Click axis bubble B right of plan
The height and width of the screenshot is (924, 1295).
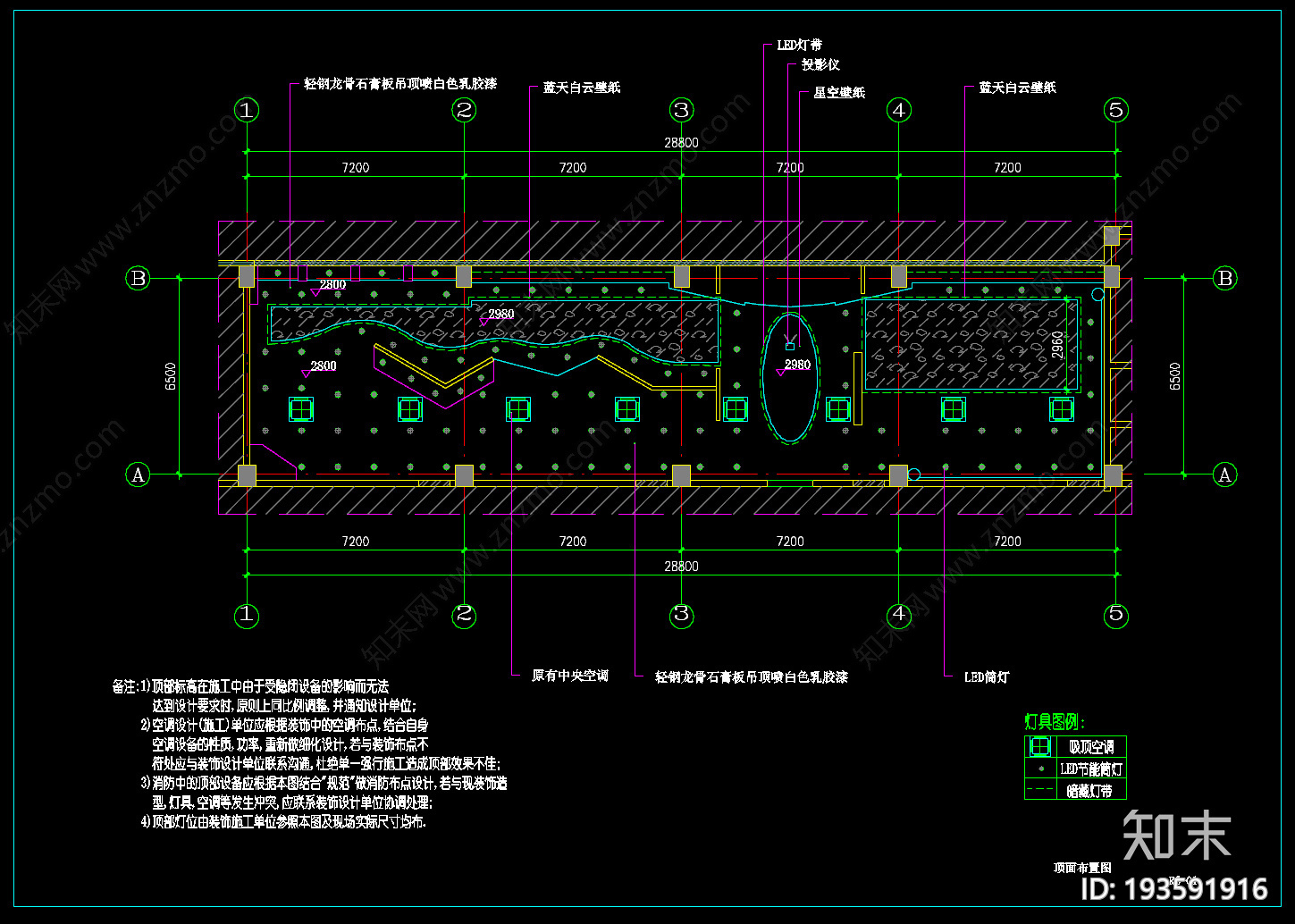[x=1224, y=278]
